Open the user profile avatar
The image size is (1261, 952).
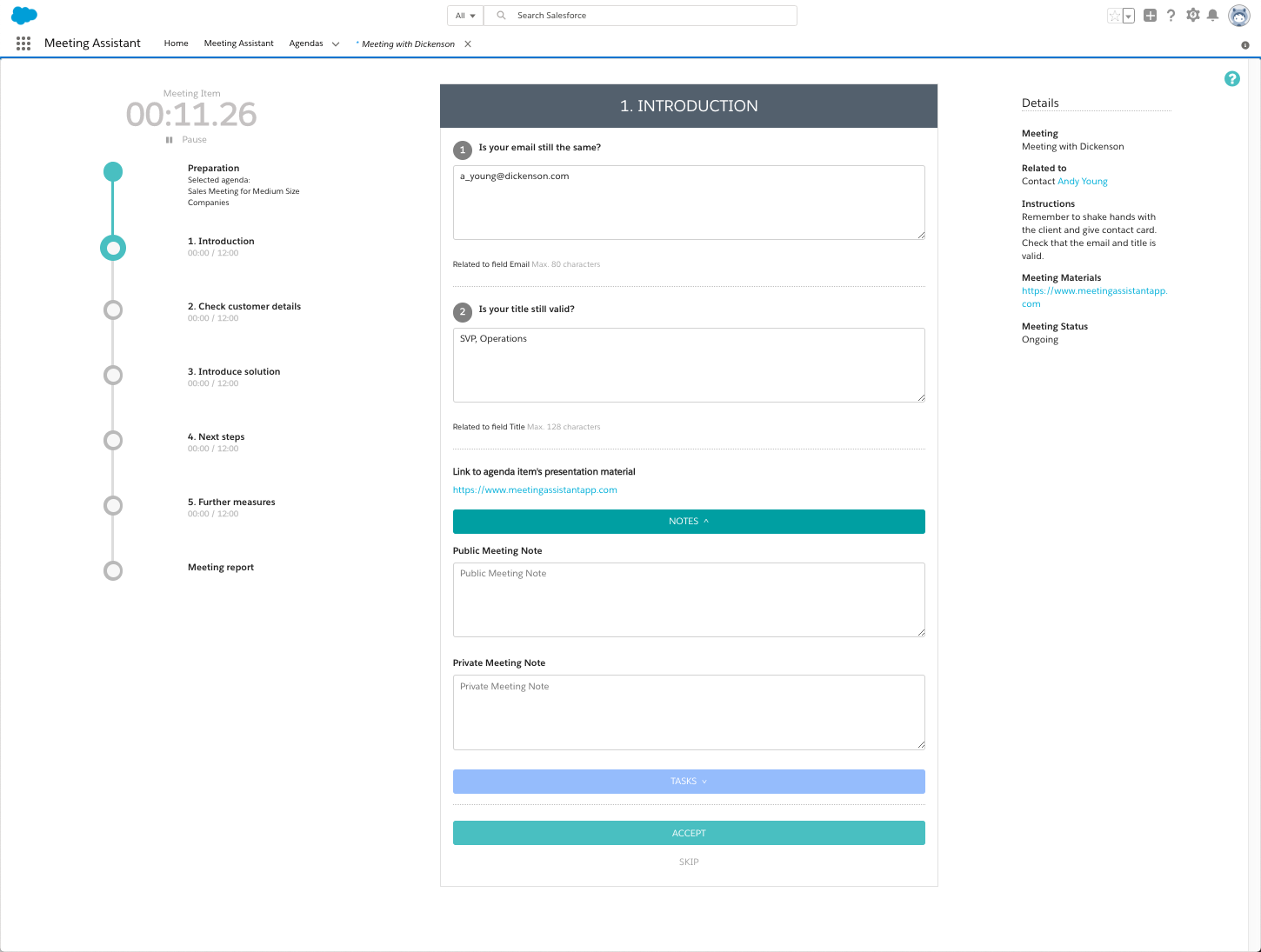click(1239, 15)
